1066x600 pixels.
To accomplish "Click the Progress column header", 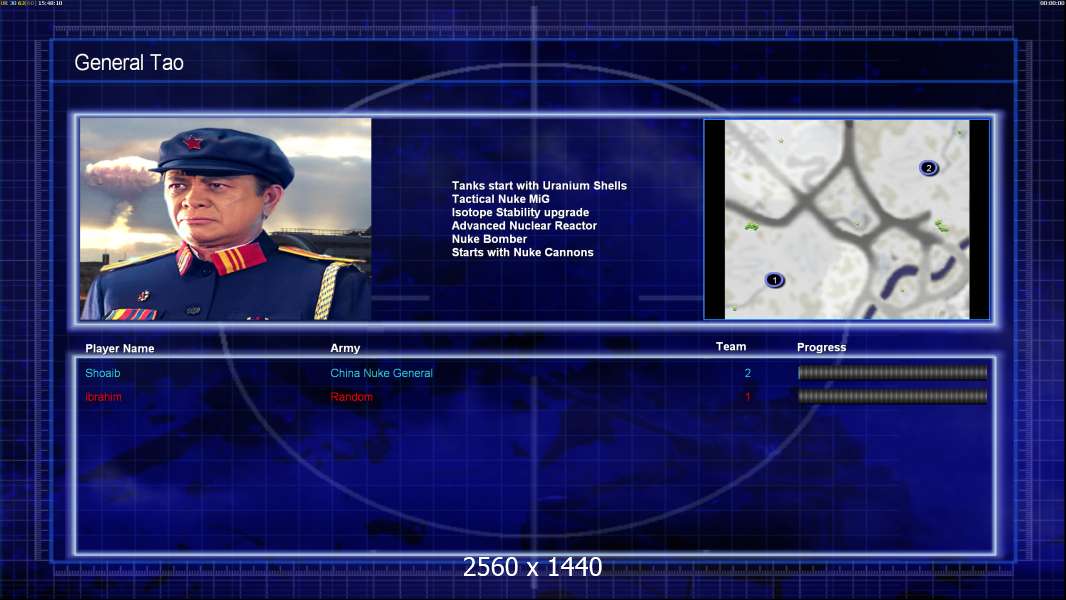I will (x=821, y=348).
